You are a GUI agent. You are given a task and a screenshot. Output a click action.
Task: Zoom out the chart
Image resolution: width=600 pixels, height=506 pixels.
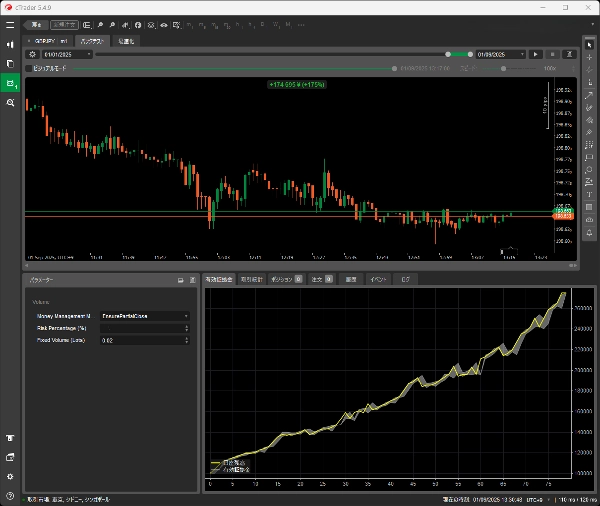112,25
